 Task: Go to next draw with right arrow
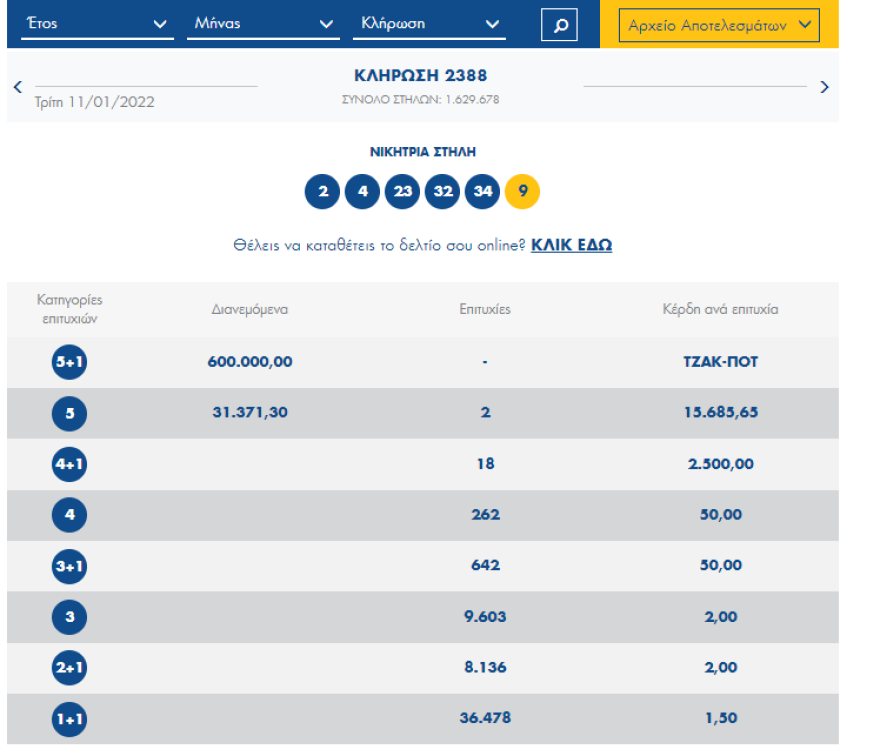(824, 87)
